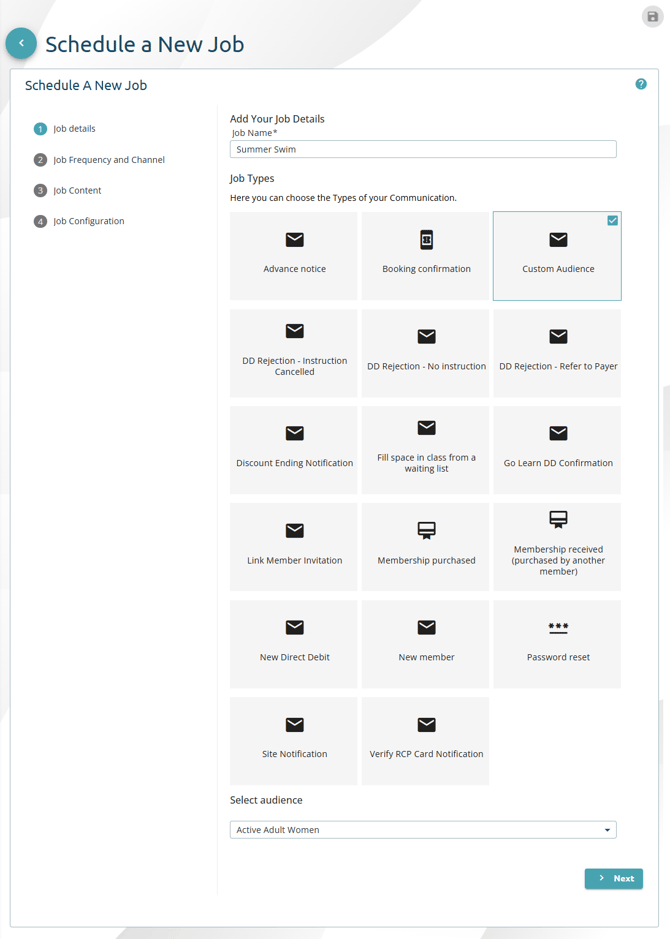This screenshot has height=939, width=670.
Task: Go to step 3 Job Content
Action: (68, 190)
